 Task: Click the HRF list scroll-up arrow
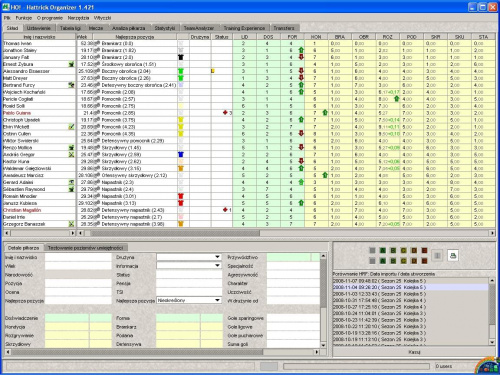(492, 280)
